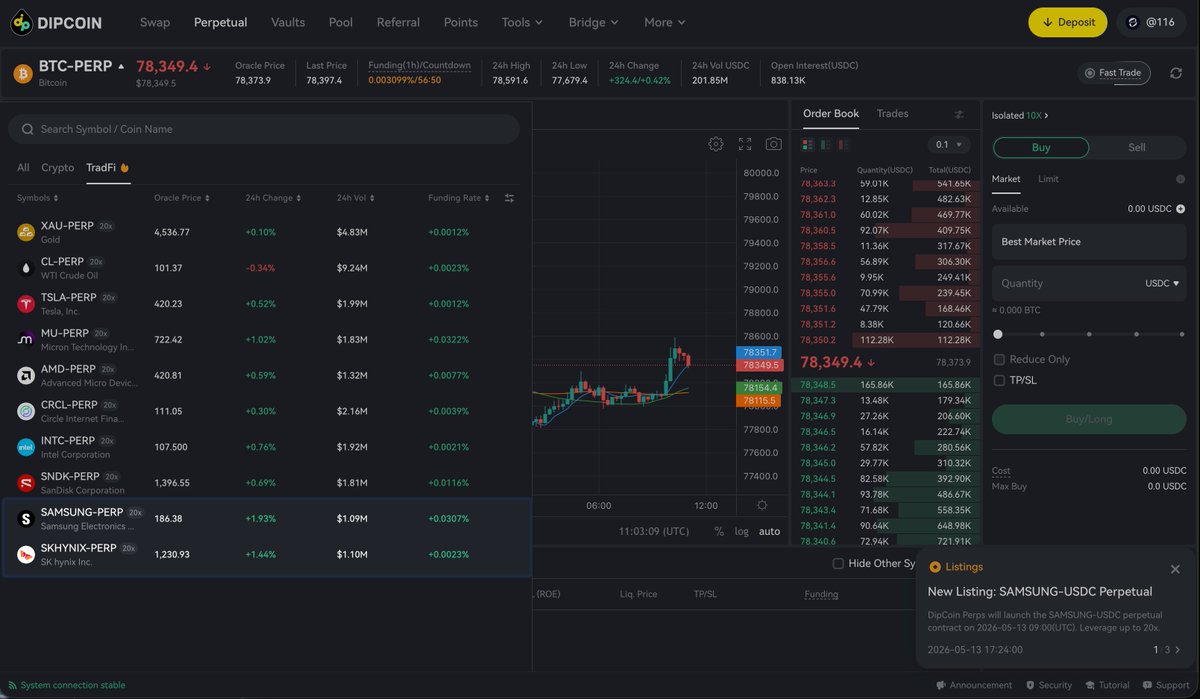The height and width of the screenshot is (699, 1200).
Task: Open New Listing SAMSUNG-USDC announcement
Action: tap(1040, 591)
